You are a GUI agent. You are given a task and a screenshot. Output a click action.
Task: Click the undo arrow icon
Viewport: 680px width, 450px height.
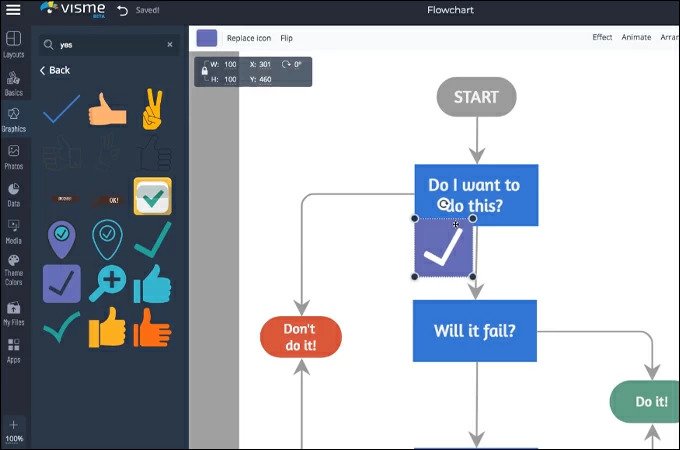(122, 11)
